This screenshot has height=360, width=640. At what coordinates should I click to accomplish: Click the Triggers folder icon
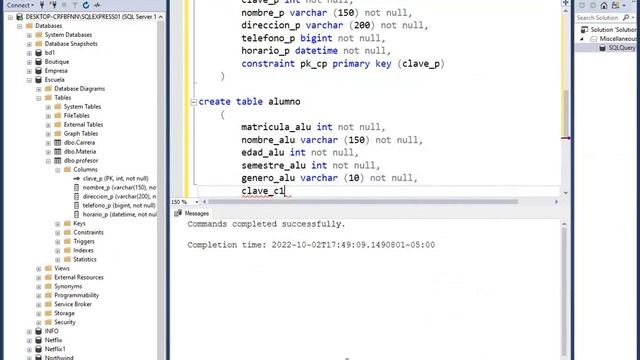(67, 241)
